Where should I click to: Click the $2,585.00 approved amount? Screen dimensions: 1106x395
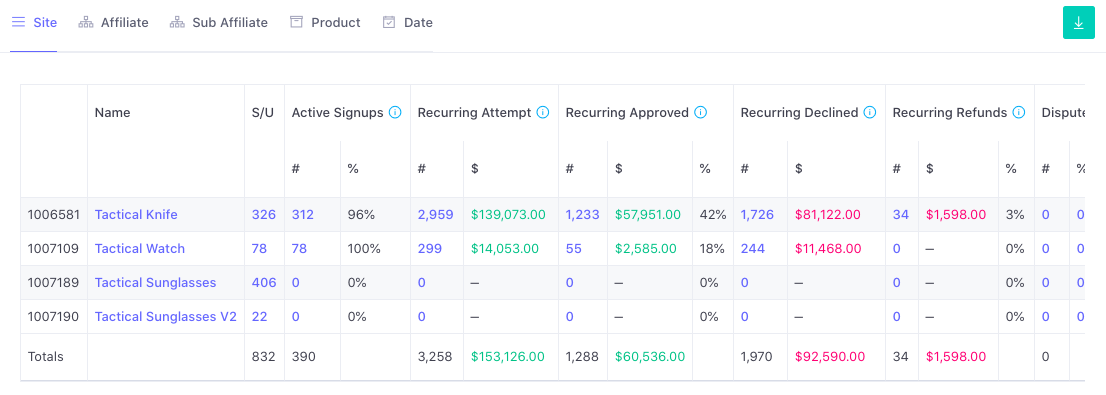(x=646, y=248)
